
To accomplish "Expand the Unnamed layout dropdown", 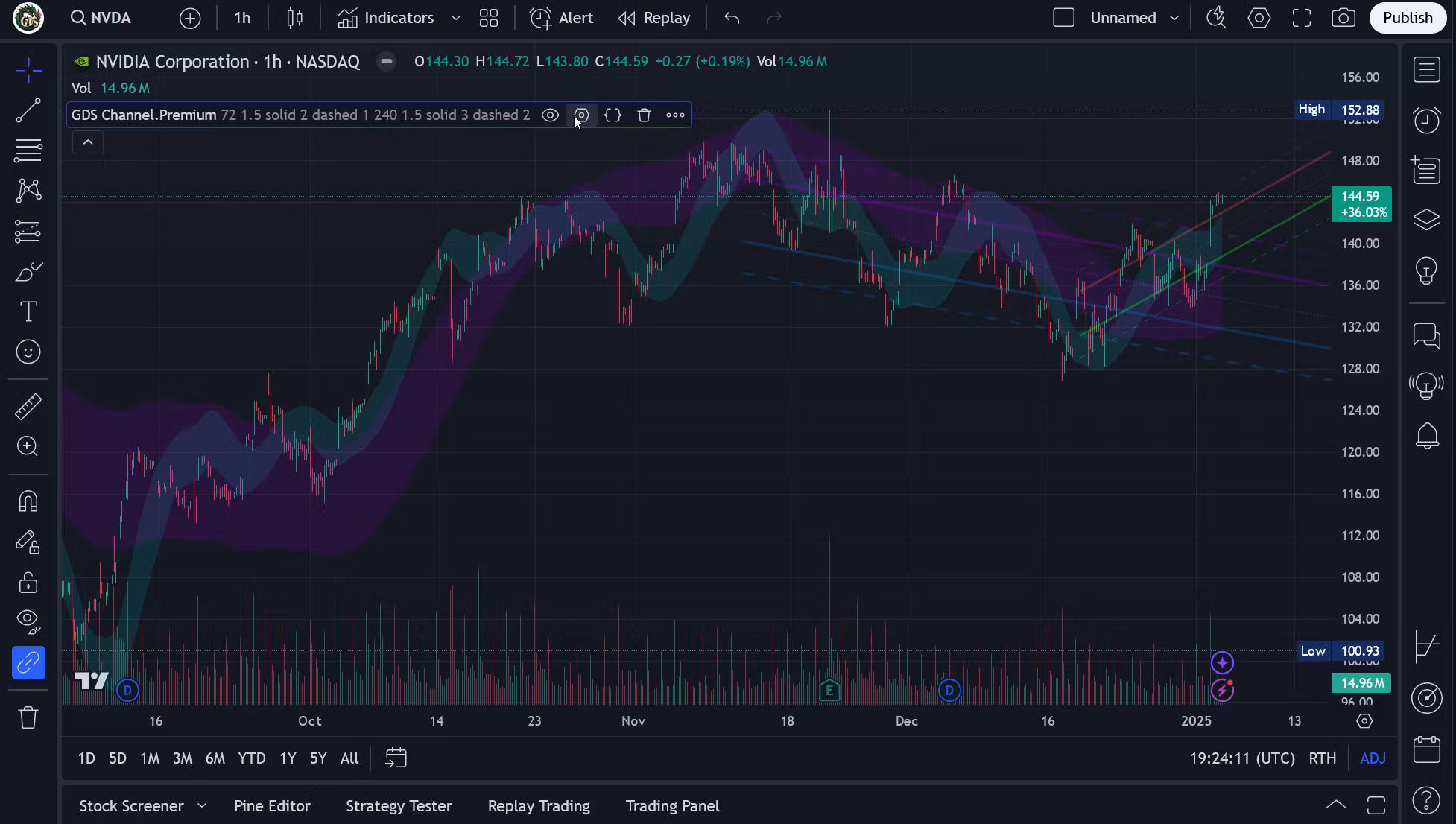I will click(1175, 17).
